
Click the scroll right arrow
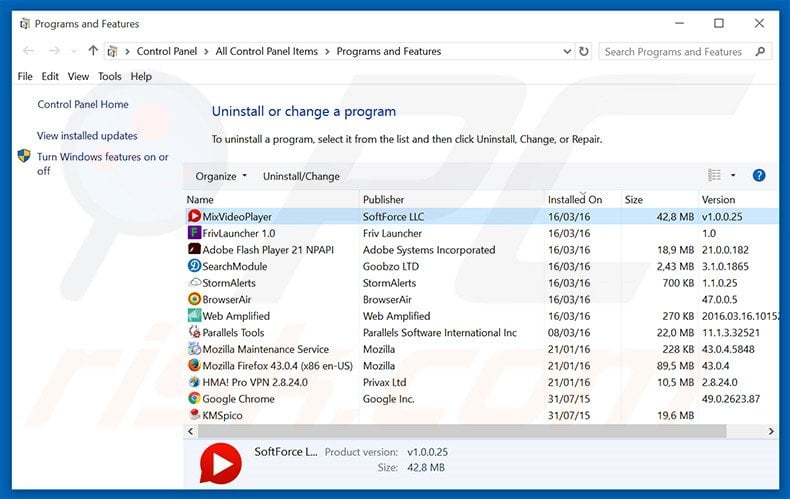point(771,431)
